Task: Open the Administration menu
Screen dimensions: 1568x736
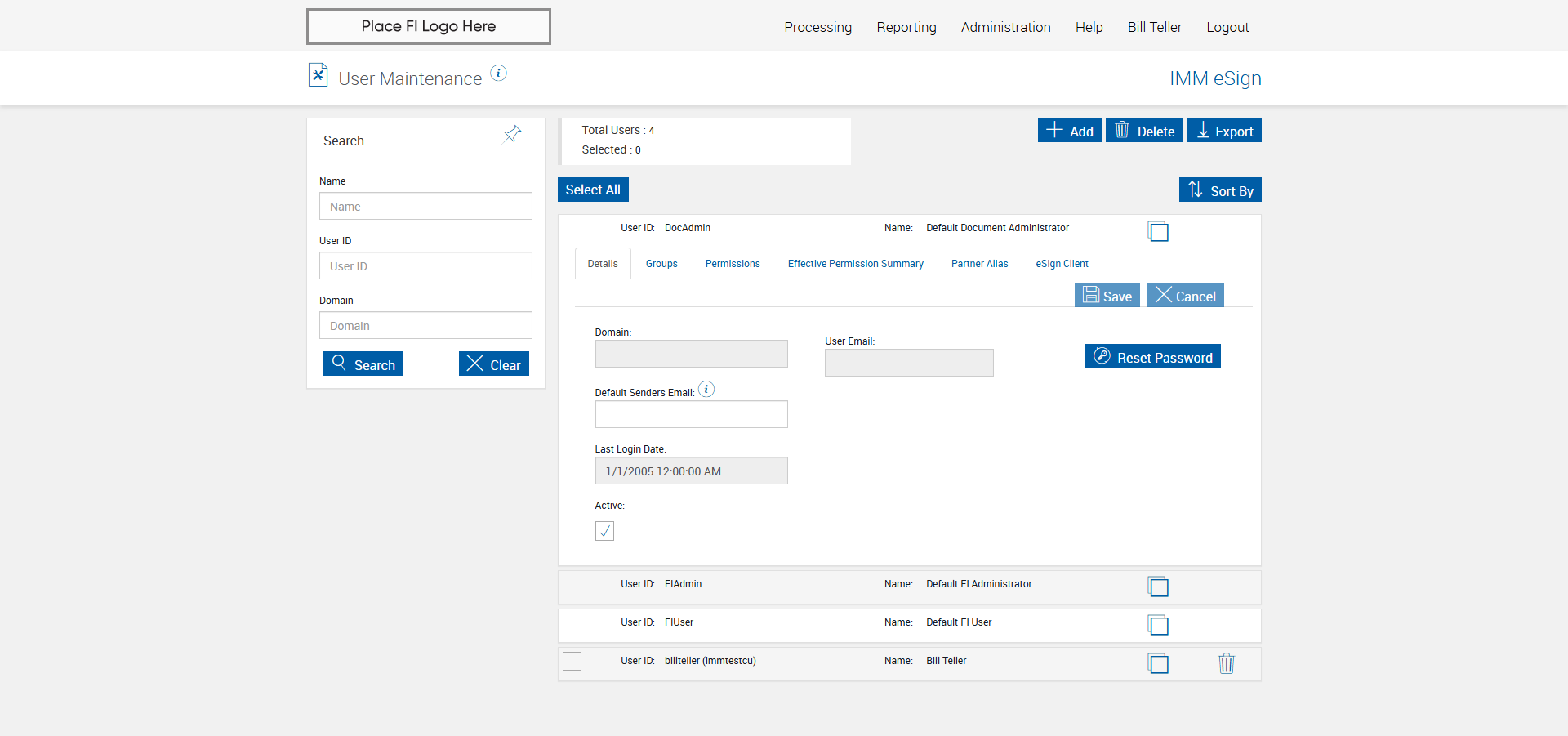Action: (1005, 27)
